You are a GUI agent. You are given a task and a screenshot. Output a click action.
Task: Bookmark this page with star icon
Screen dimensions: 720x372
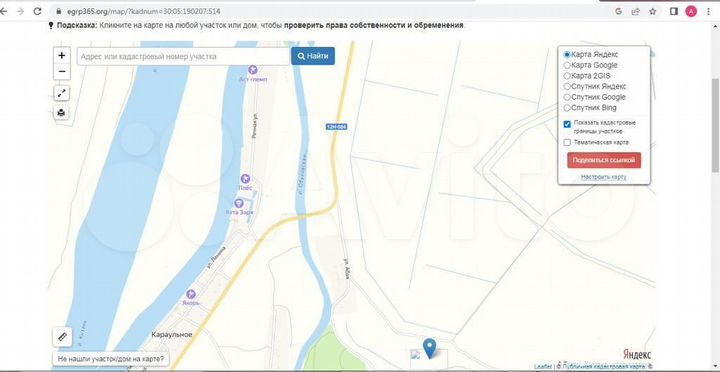point(652,11)
